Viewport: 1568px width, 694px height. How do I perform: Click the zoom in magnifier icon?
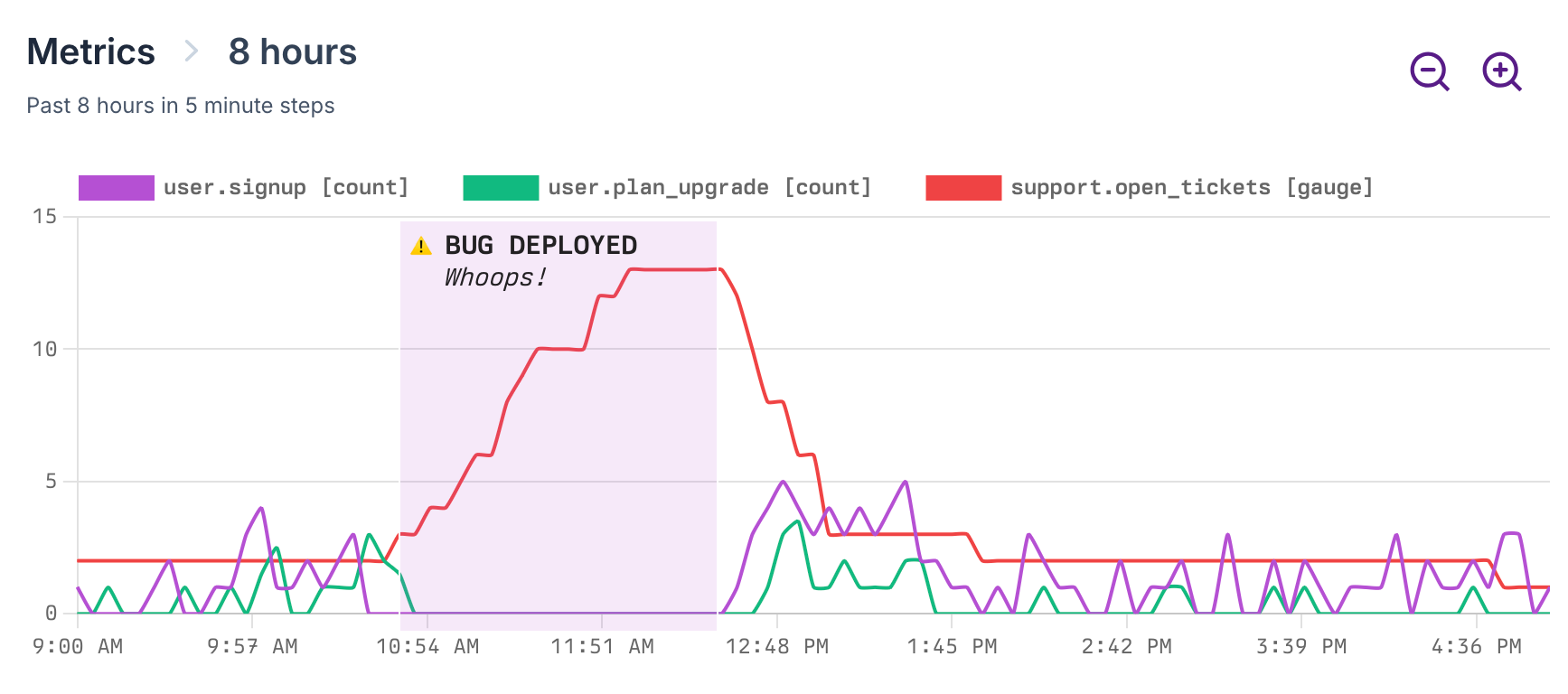[x=1501, y=71]
